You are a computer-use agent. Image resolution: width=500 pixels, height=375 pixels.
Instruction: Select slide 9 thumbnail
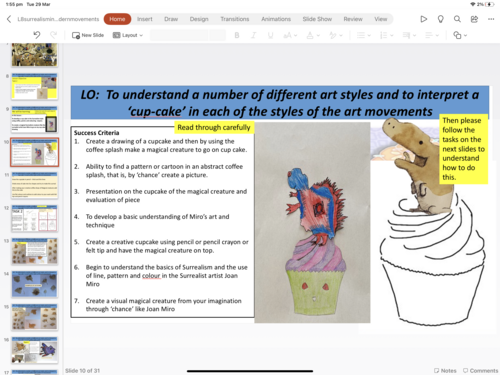click(x=35, y=119)
